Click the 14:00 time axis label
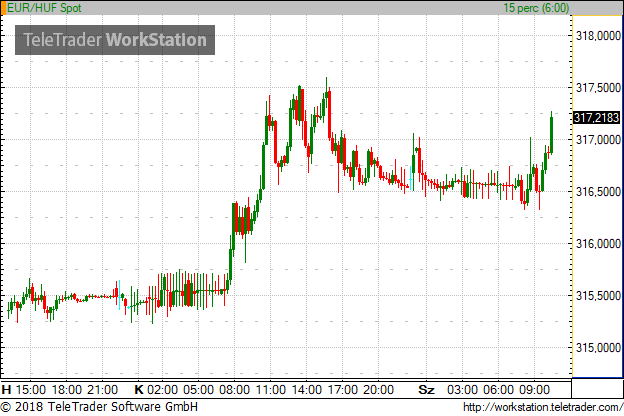Viewport: 624px width, 416px height. click(x=306, y=389)
